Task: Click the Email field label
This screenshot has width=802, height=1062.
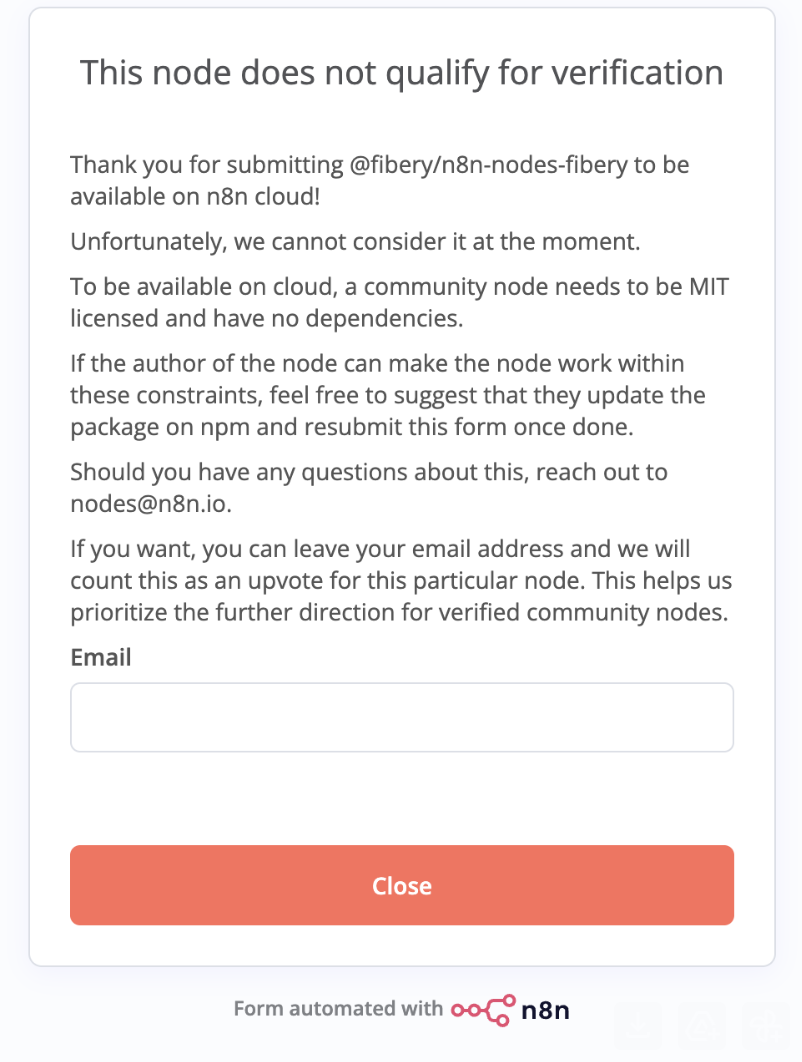Action: tap(101, 657)
